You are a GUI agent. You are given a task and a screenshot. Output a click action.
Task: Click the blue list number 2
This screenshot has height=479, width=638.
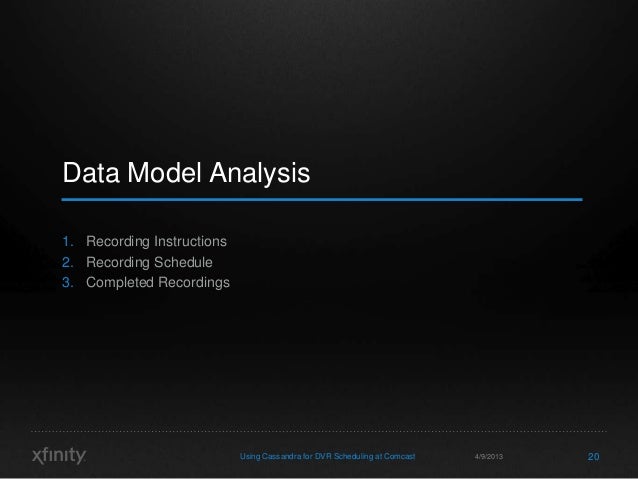click(68, 262)
